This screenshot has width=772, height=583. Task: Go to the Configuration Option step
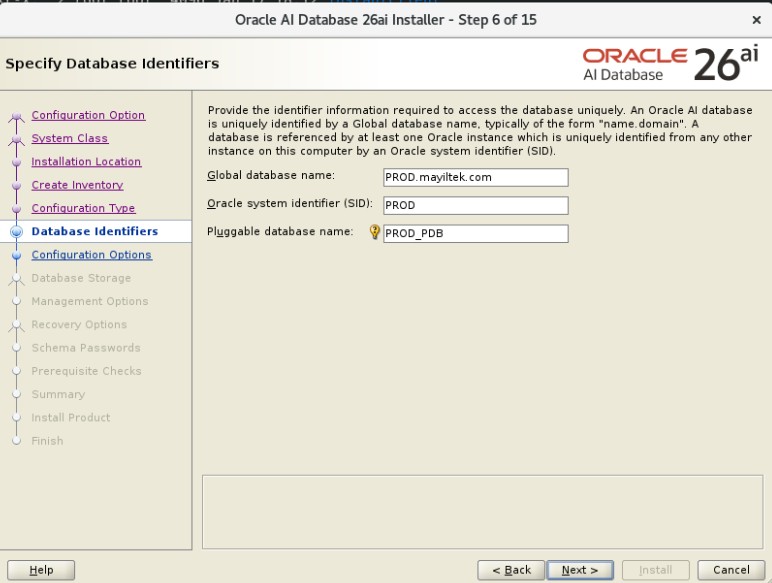(x=88, y=115)
